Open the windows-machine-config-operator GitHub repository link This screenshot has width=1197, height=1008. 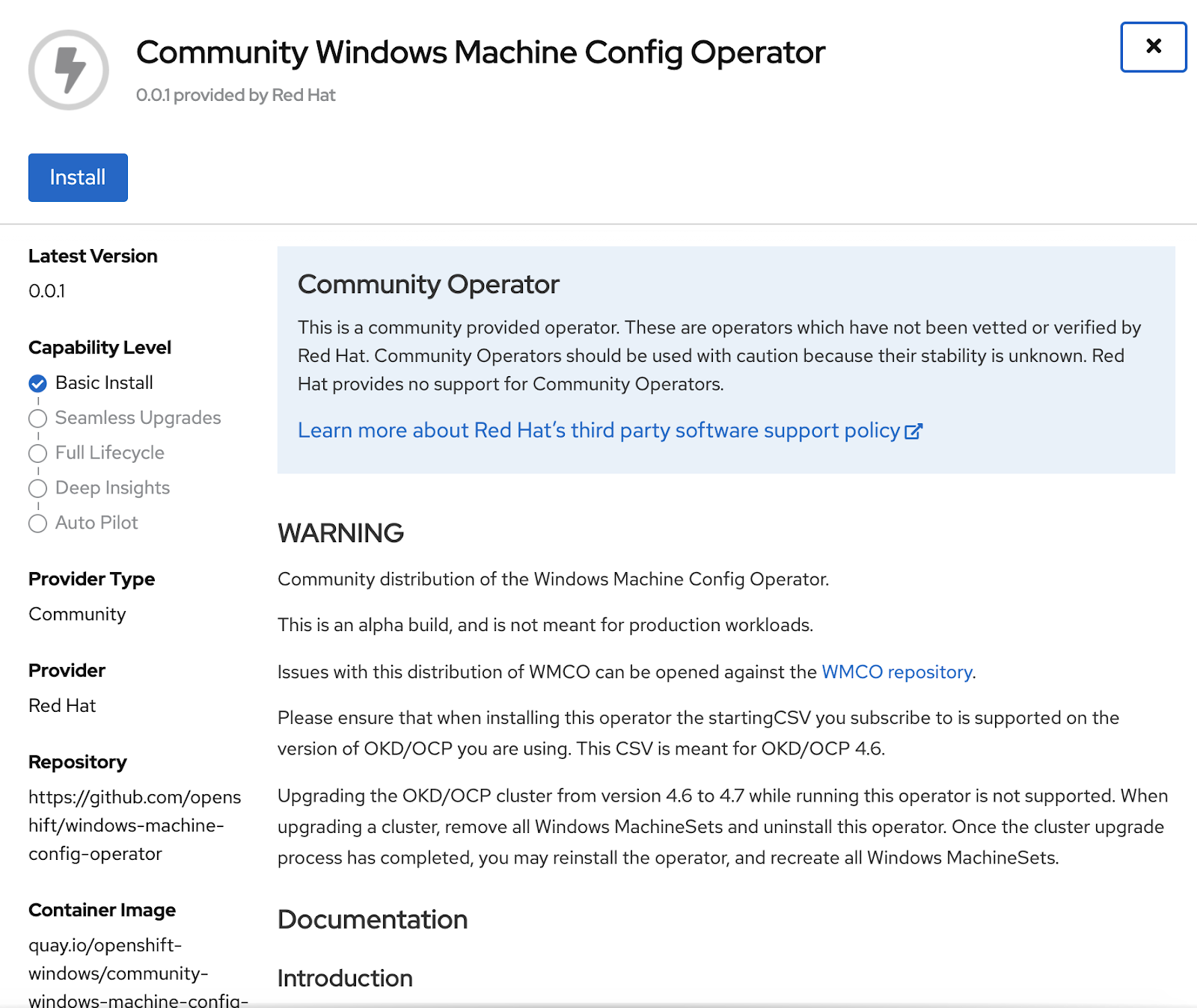click(x=135, y=826)
